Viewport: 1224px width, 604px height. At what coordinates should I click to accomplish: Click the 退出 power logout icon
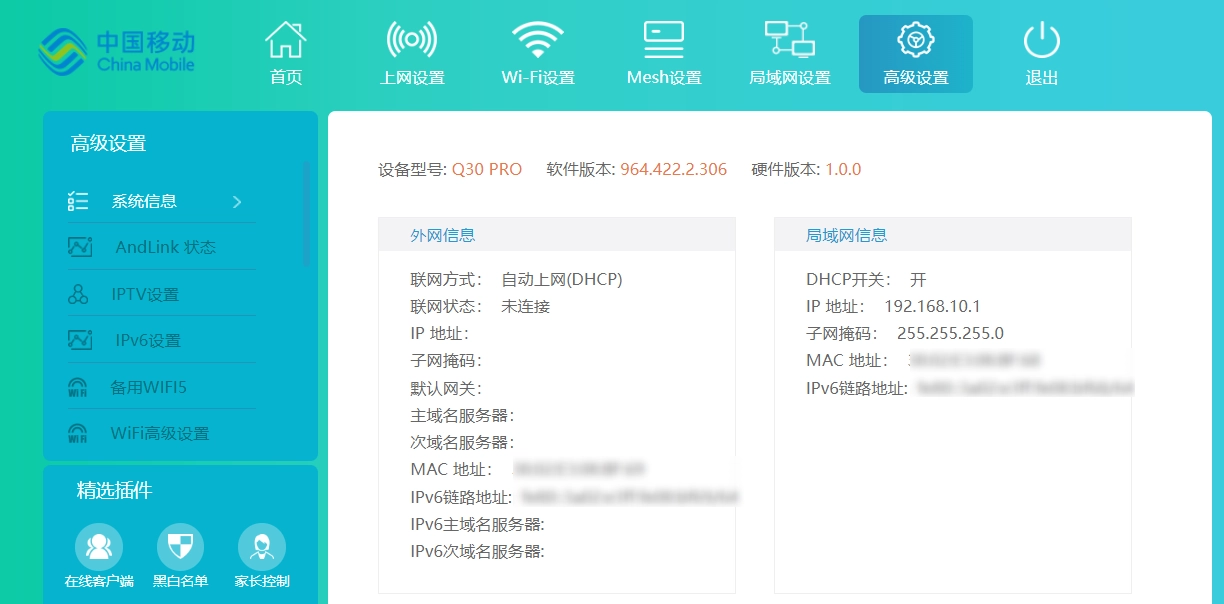(x=1041, y=50)
